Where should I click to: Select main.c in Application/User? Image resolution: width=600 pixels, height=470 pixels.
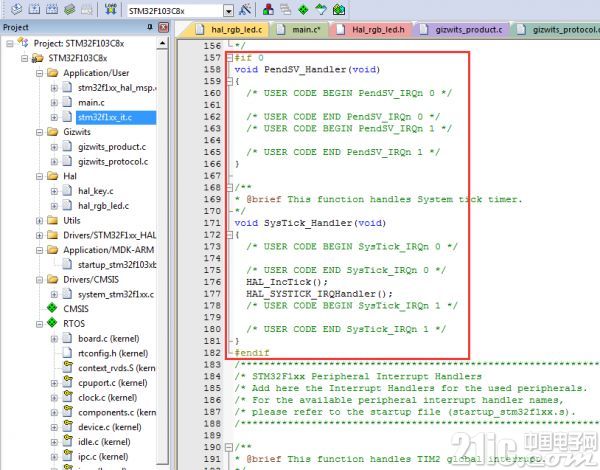(x=91, y=103)
